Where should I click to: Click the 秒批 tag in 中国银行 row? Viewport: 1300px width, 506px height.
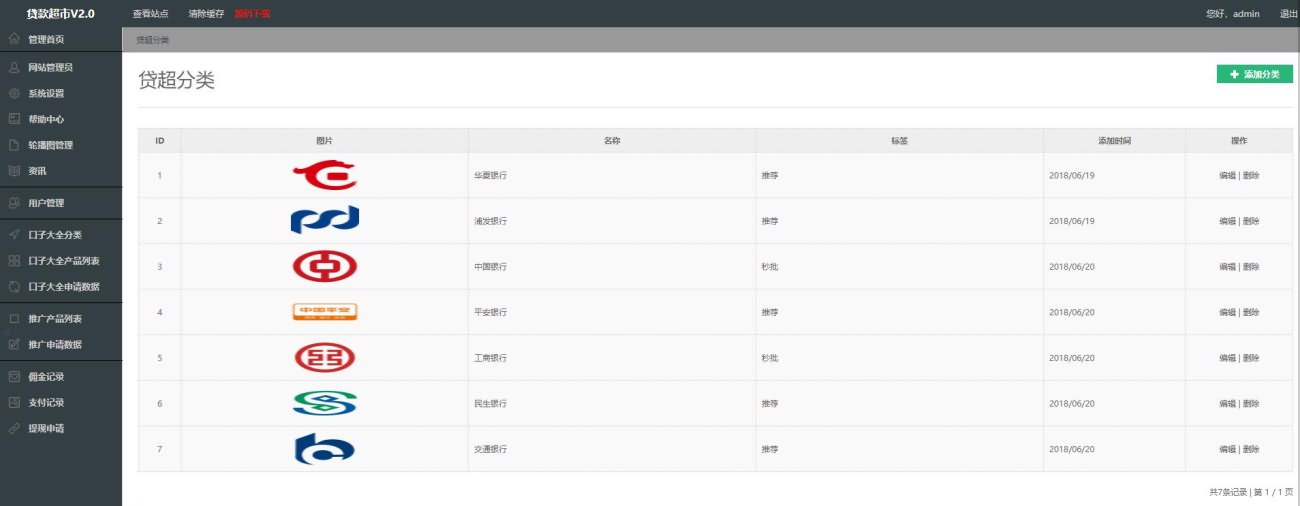(769, 267)
